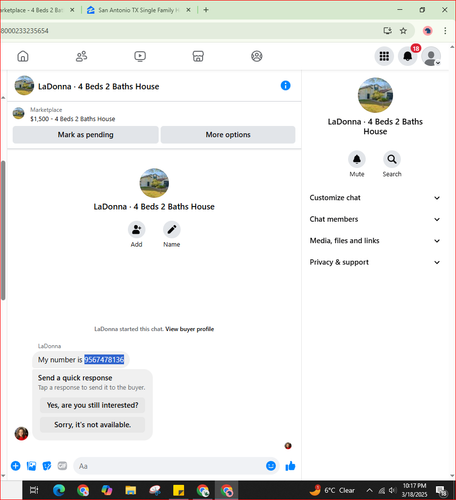Open the emoji picker in the message box
Viewport: 456px width, 500px height.
(x=271, y=466)
